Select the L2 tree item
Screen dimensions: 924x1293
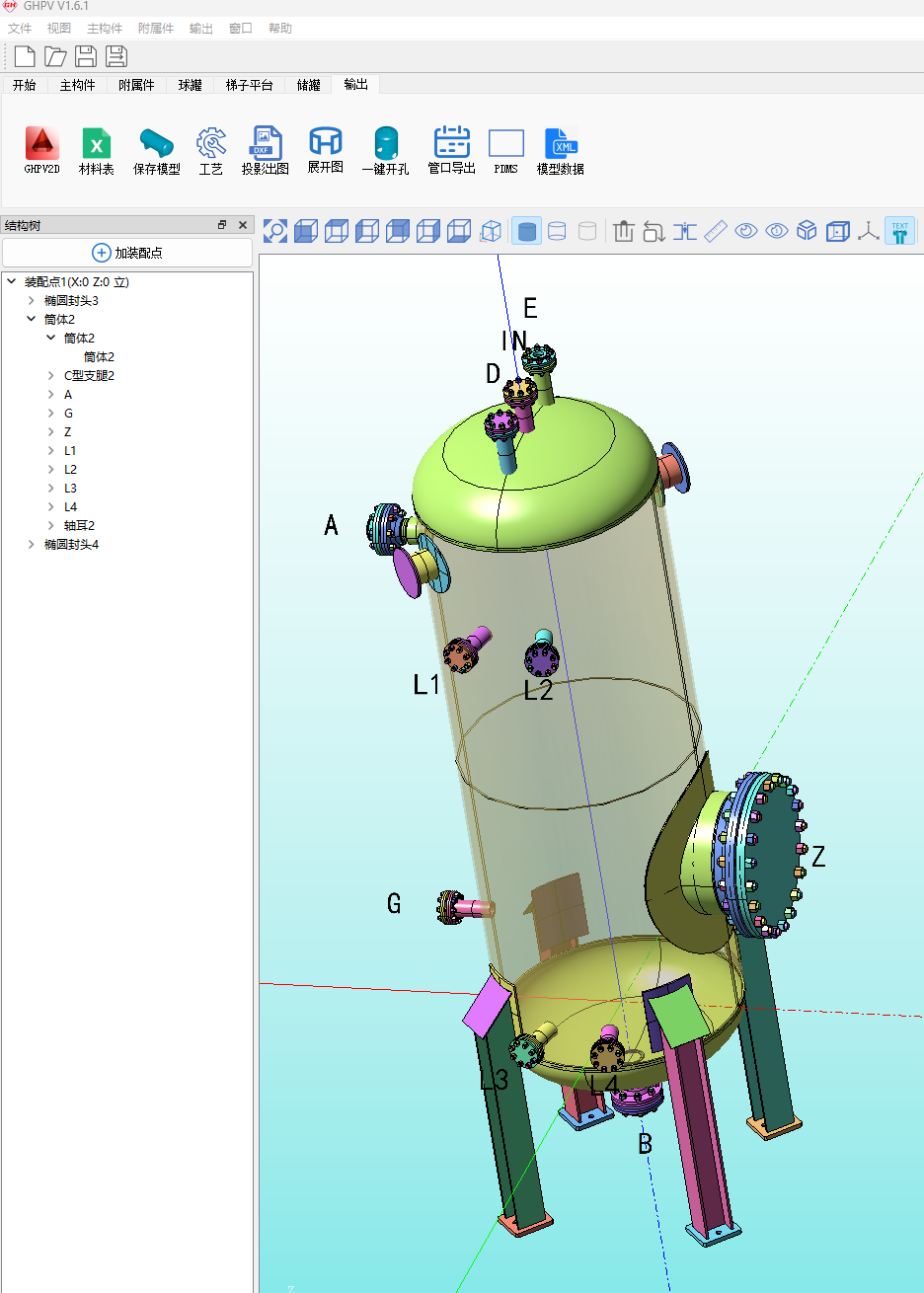tap(70, 469)
